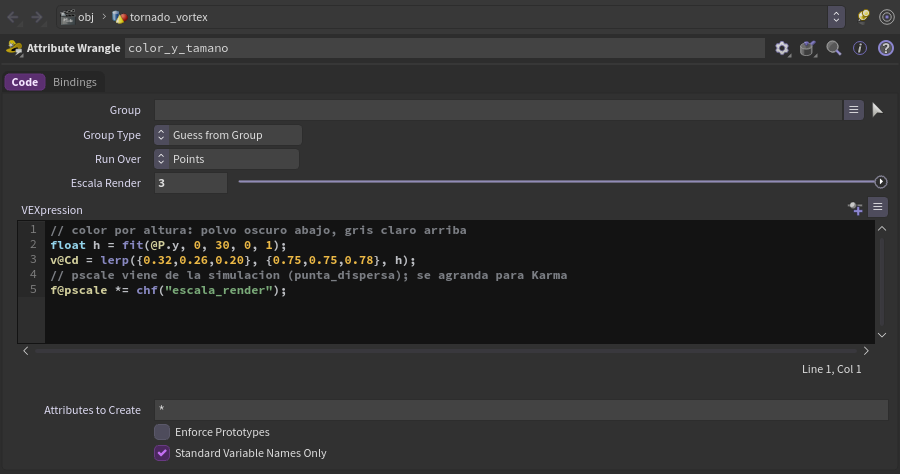Image resolution: width=900 pixels, height=474 pixels.
Task: Open the Group Type dropdown
Action: (x=228, y=135)
